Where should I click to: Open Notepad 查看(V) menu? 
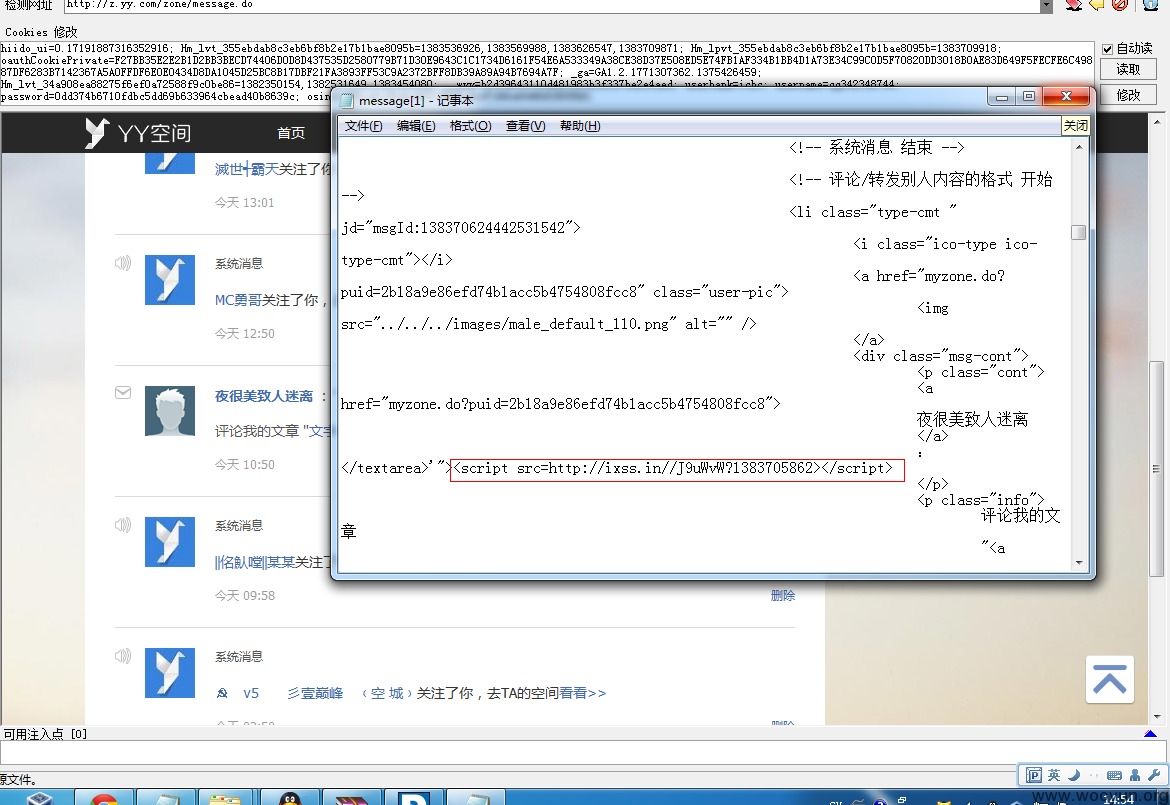coord(525,126)
